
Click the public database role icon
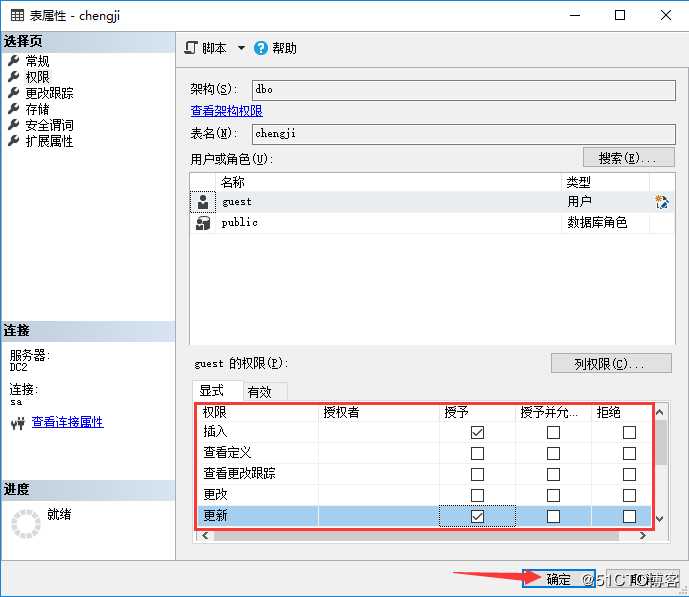[203, 223]
